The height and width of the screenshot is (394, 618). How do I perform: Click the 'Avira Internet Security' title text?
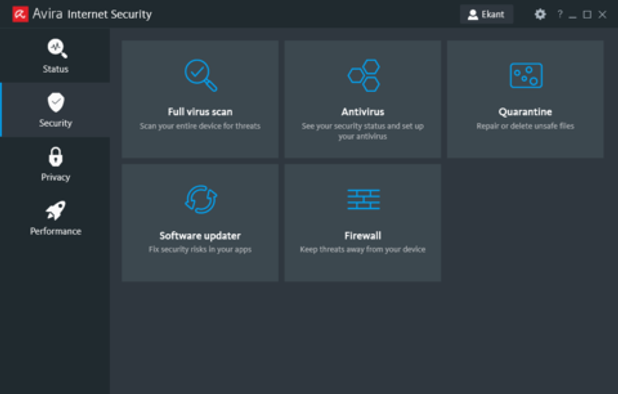coord(92,14)
